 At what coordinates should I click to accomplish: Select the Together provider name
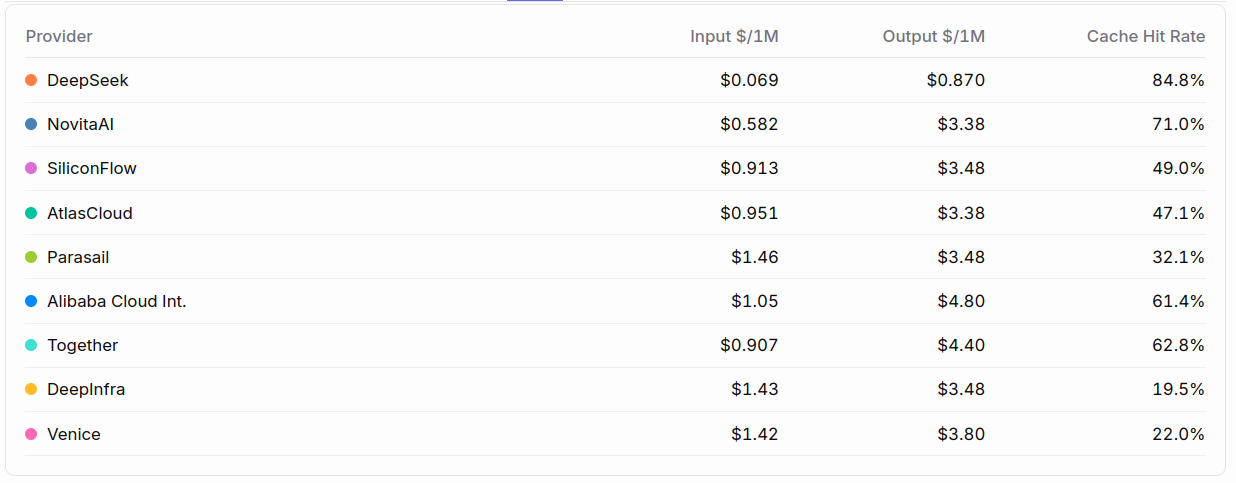83,345
